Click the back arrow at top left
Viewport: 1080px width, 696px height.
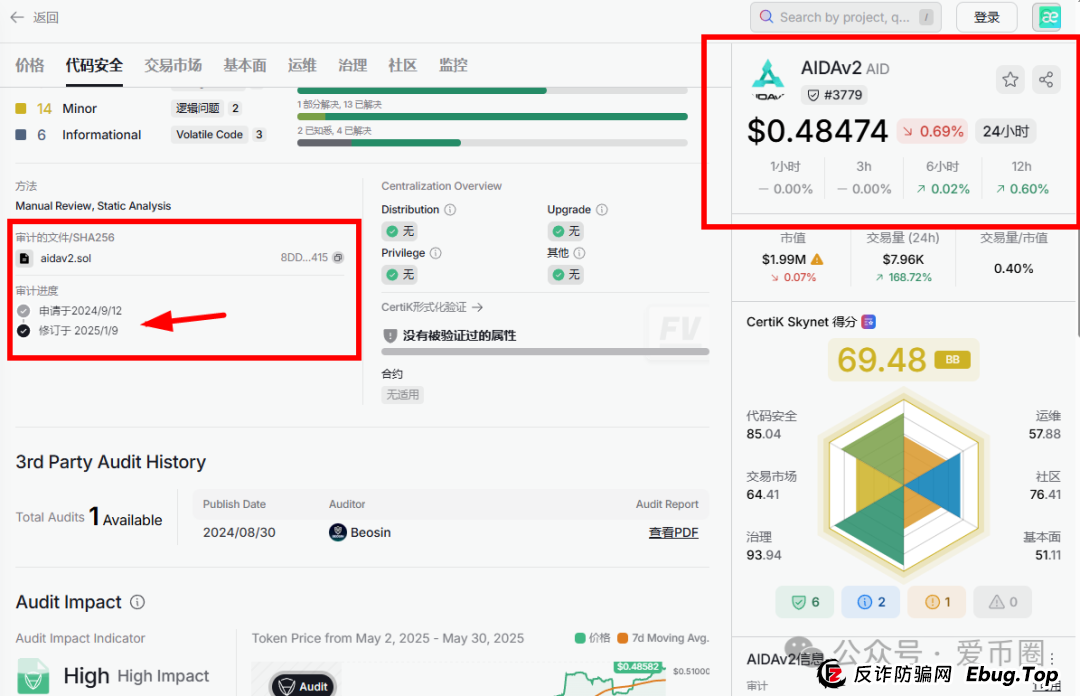(x=17, y=17)
